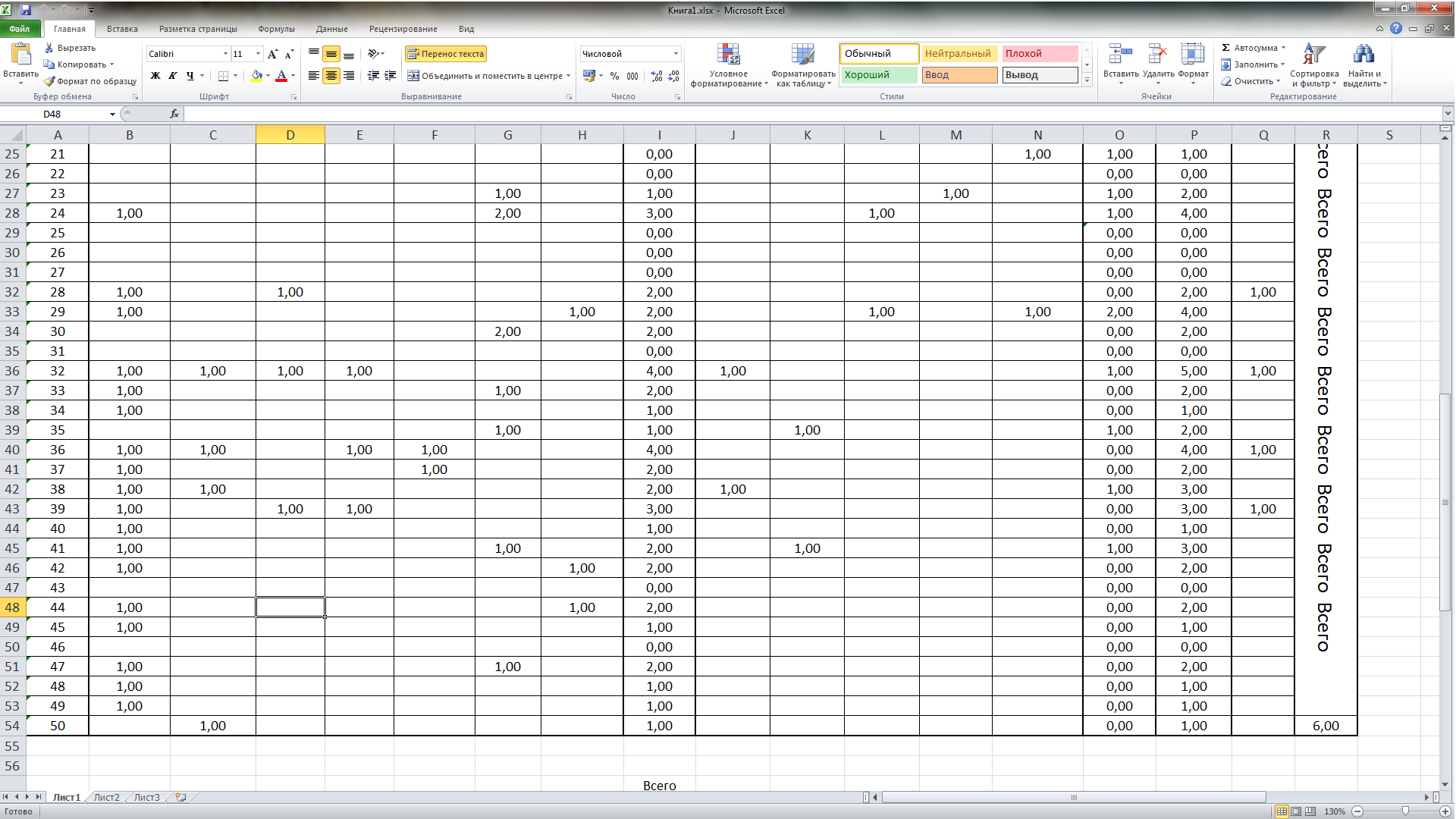Apply the Хороший cell style
The width and height of the screenshot is (1456, 819).
coord(878,75)
